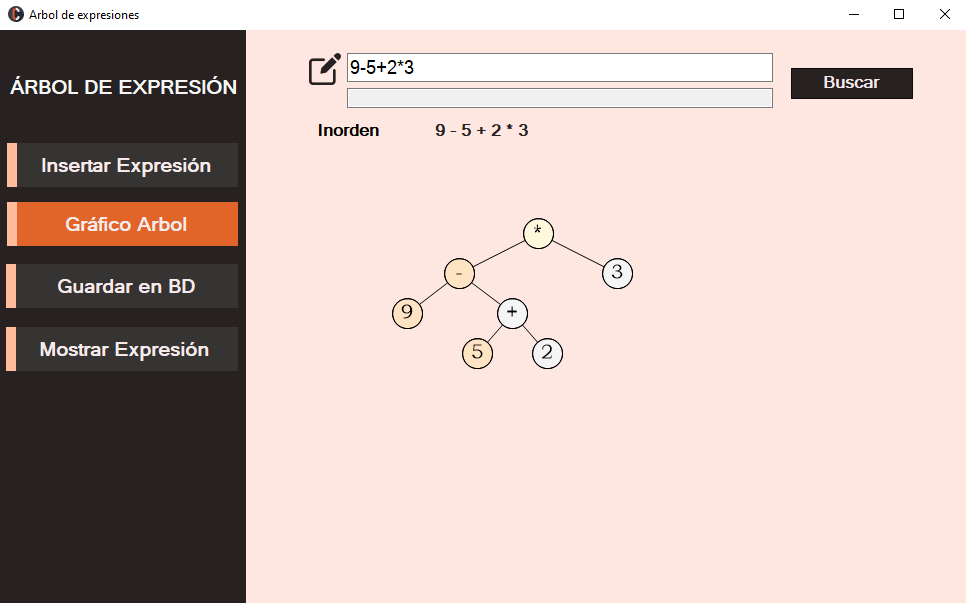This screenshot has height=603, width=966.
Task: Switch to the Gráfico Arbol view
Action: 122,224
